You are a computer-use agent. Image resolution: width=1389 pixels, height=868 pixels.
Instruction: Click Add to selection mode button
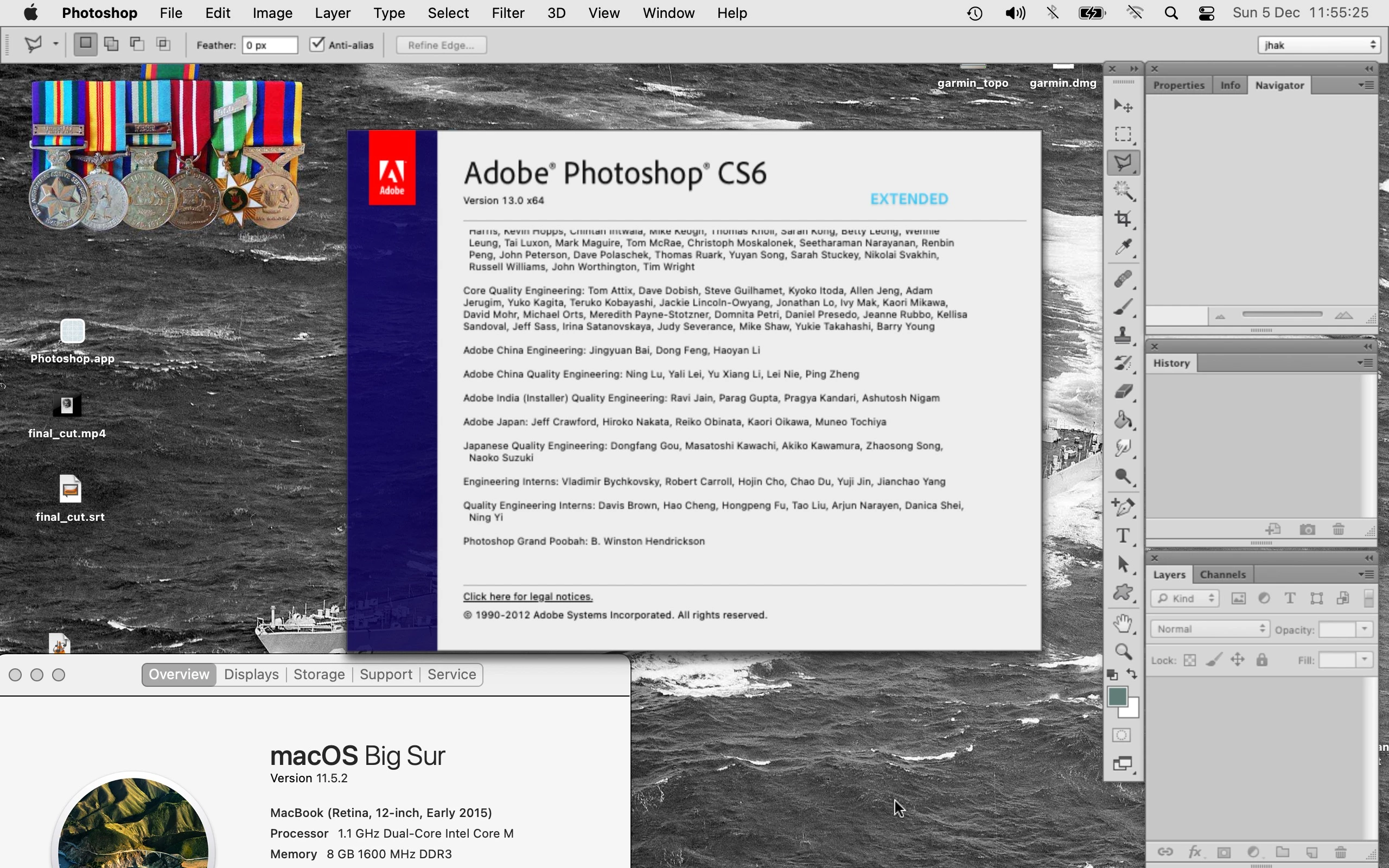point(111,44)
